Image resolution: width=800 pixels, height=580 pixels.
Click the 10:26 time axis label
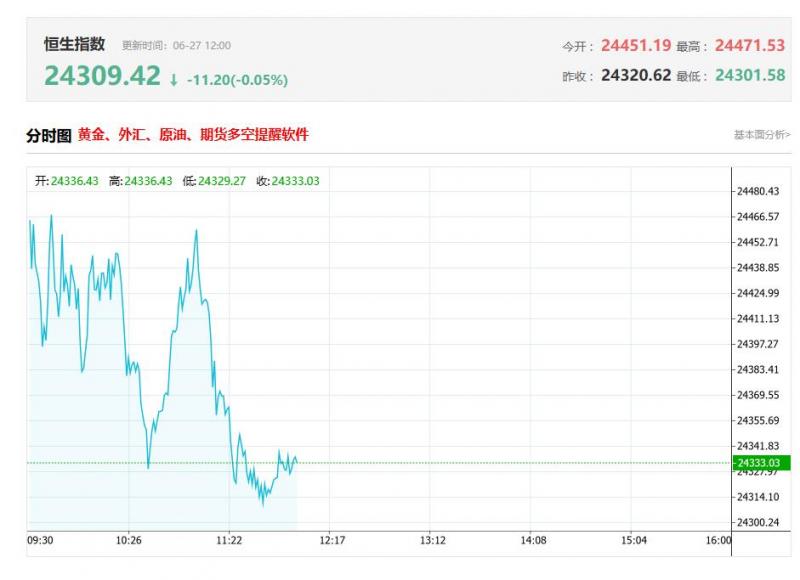[x=129, y=540]
